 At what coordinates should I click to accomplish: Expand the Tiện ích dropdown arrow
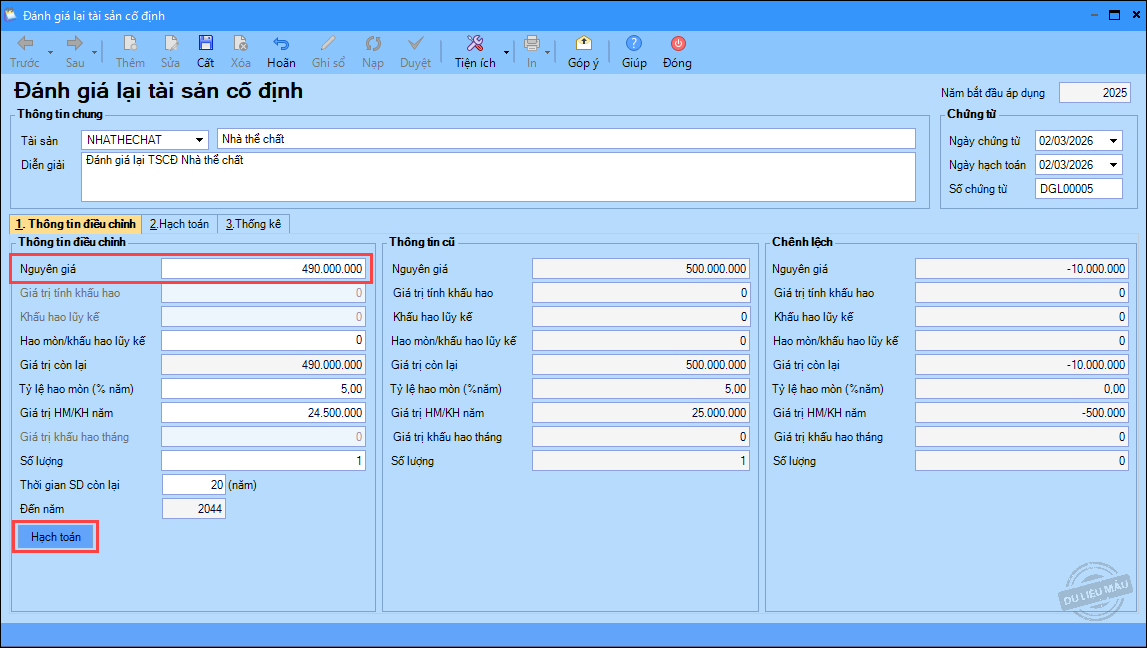pyautogui.click(x=506, y=51)
